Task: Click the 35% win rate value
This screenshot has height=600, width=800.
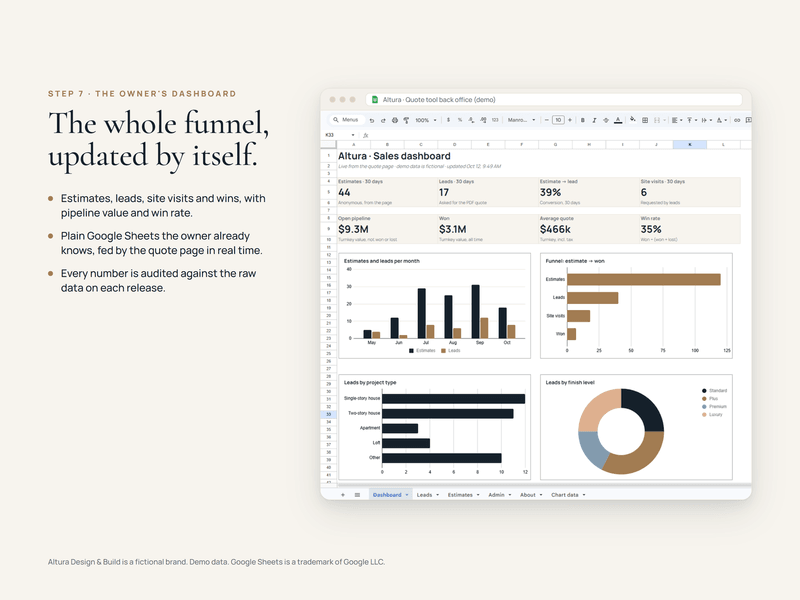Action: click(651, 229)
